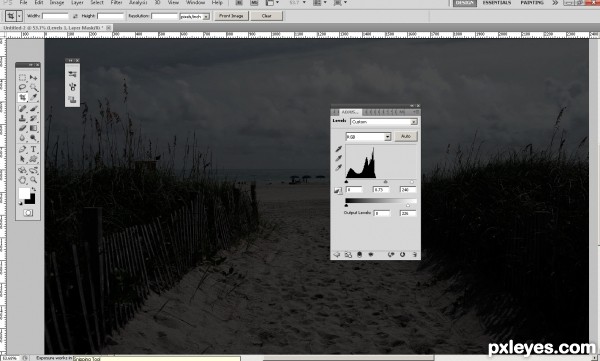Click the Auto button in Levels
Image resolution: width=600 pixels, height=361 pixels.
point(406,136)
